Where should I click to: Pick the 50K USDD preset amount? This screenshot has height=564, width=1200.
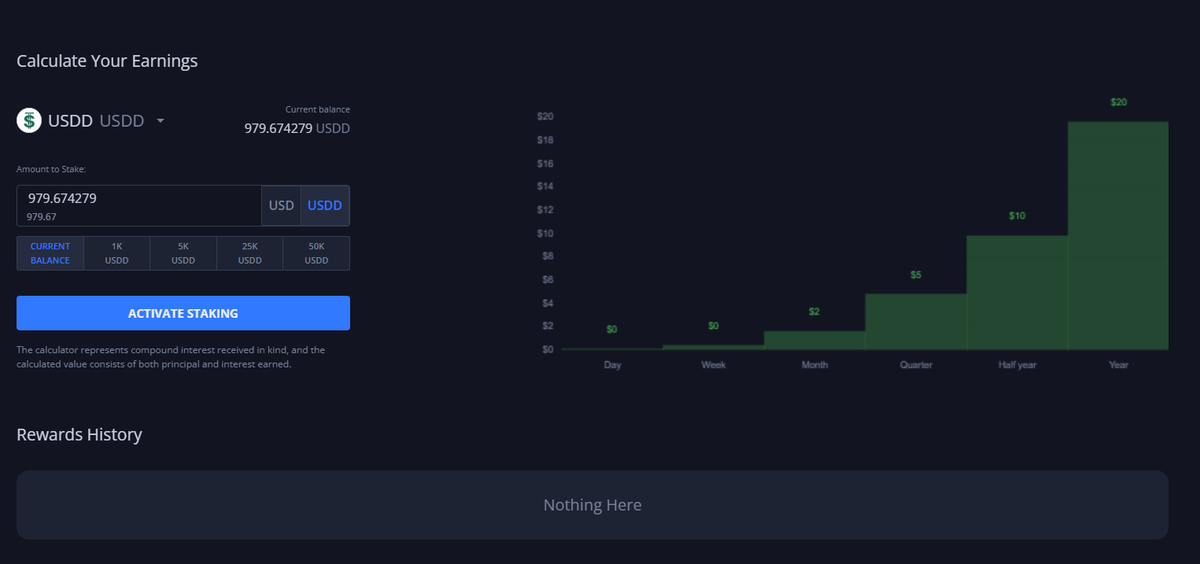coord(316,253)
